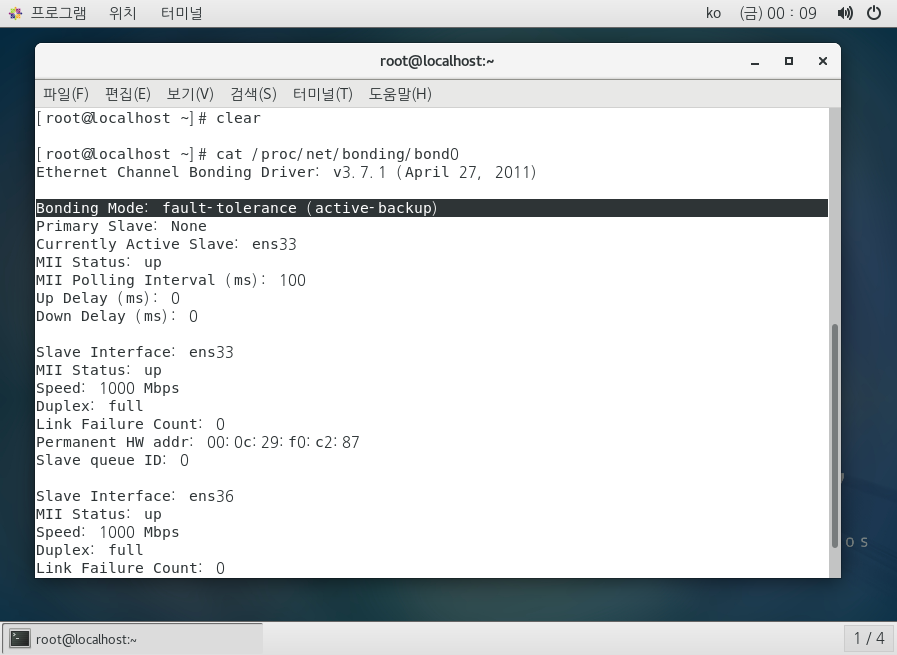Viewport: 897px width, 655px height.
Task: Click 'MII Polling Interval (ms): 100' line
Action: [171, 280]
